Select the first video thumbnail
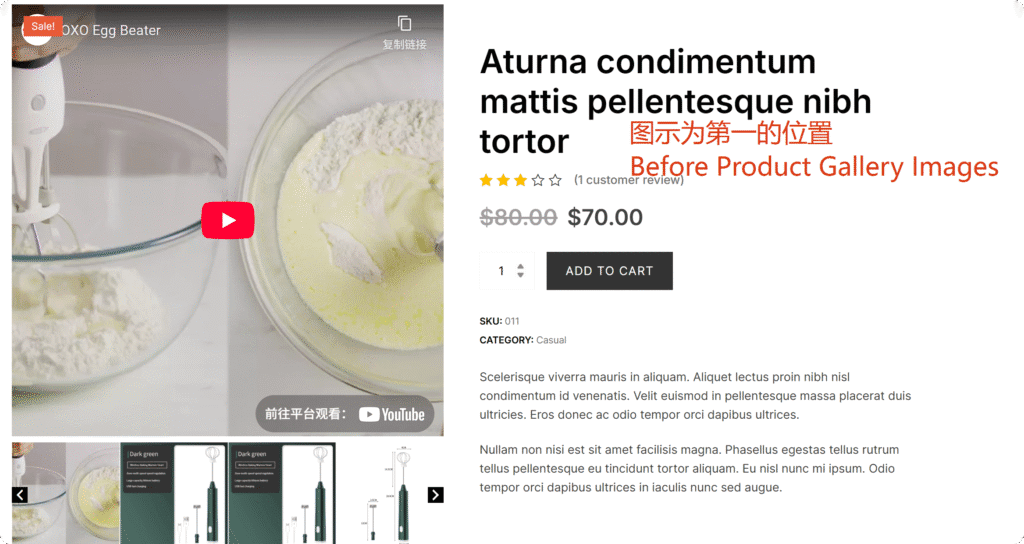 (x=66, y=493)
